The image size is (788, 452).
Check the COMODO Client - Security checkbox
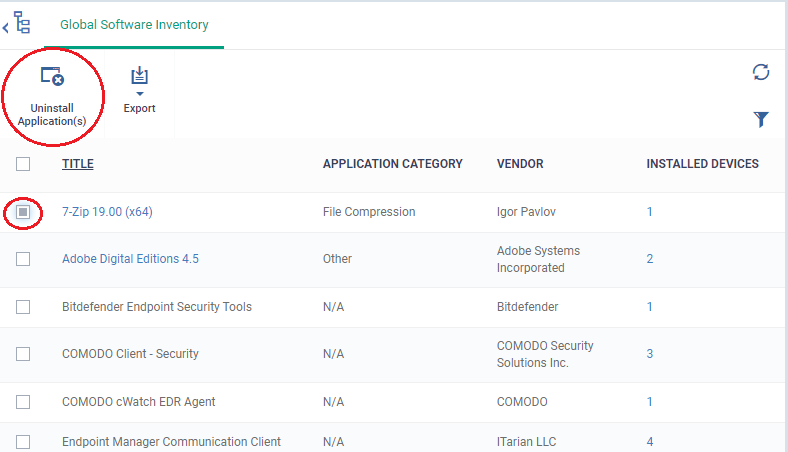[x=23, y=354]
